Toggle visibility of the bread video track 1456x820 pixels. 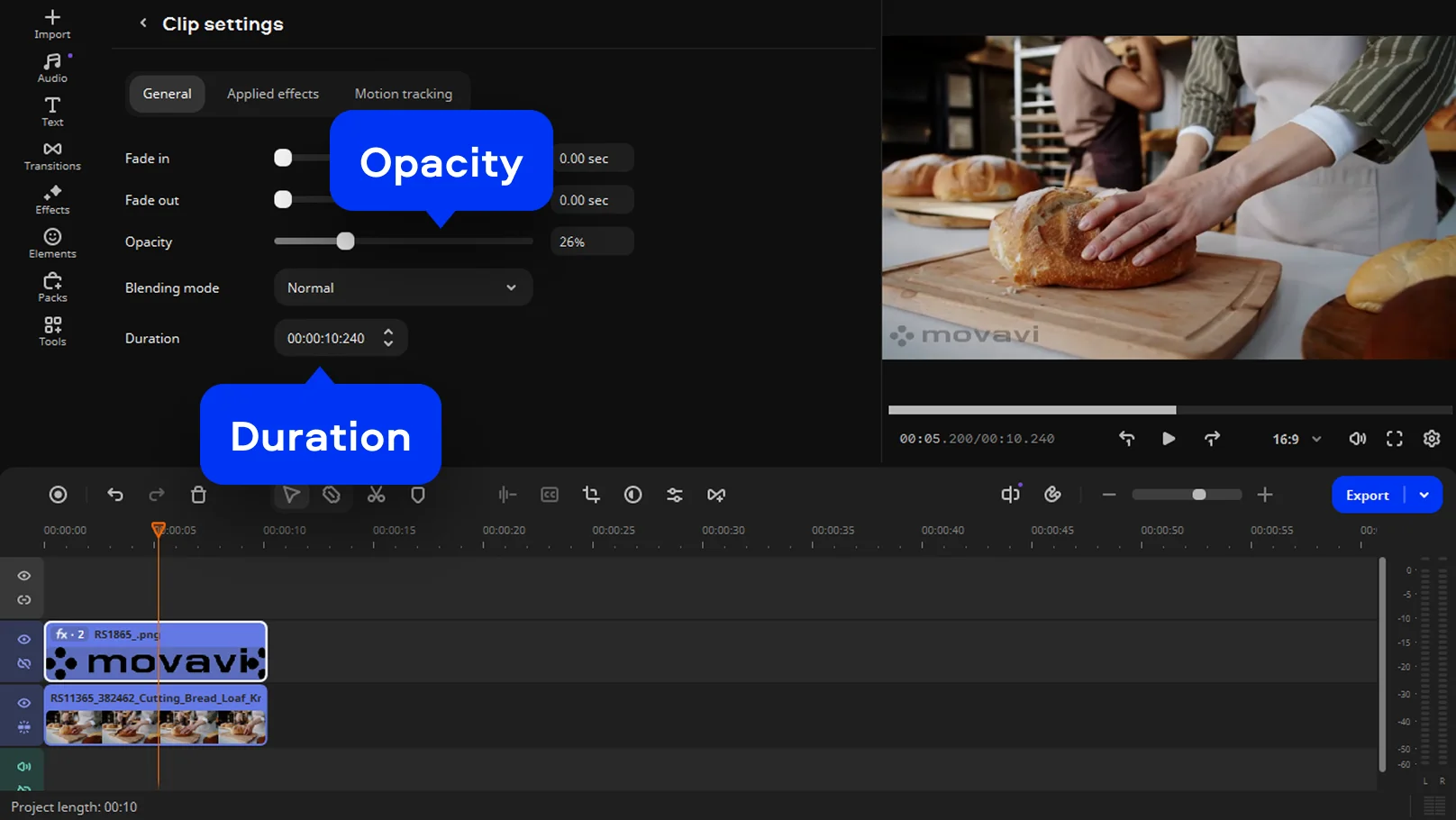pos(24,703)
